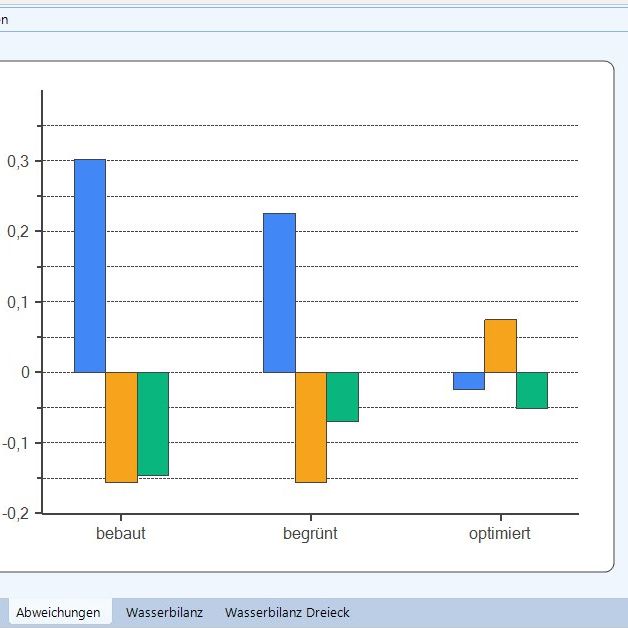Select the small blue bar for optimiert
Viewport: 628px width, 628px height.
coord(468,381)
